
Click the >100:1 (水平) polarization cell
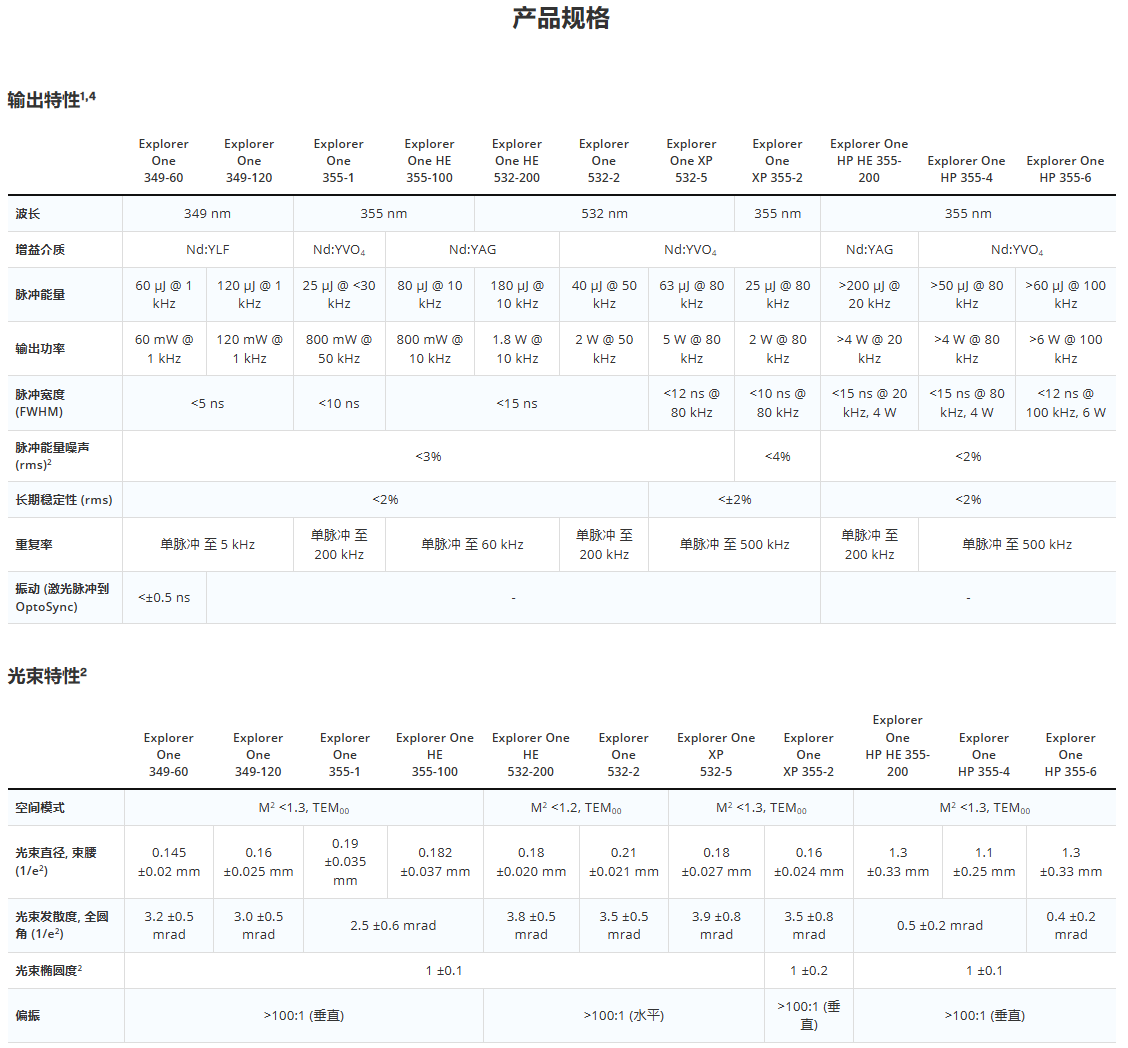pyautogui.click(x=623, y=1016)
